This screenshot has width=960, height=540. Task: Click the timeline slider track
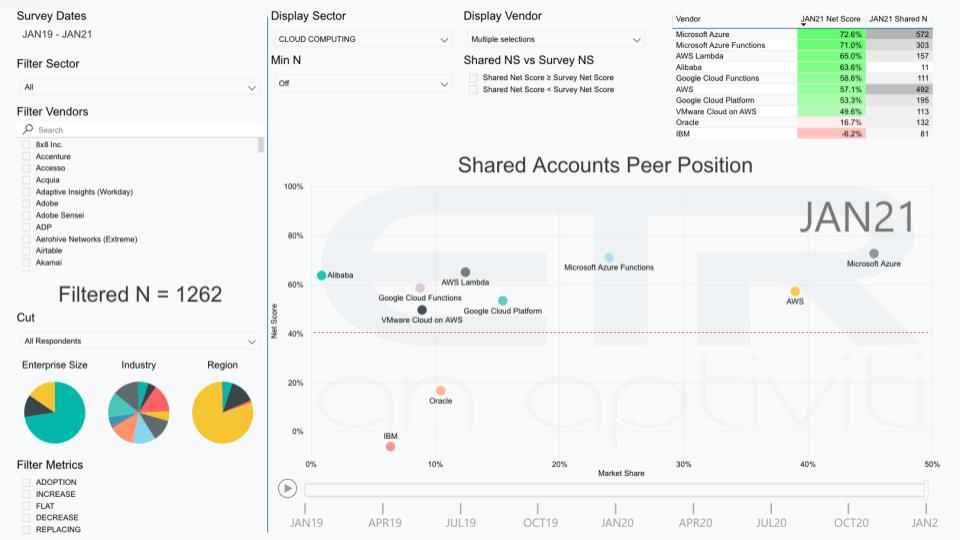(x=614, y=489)
